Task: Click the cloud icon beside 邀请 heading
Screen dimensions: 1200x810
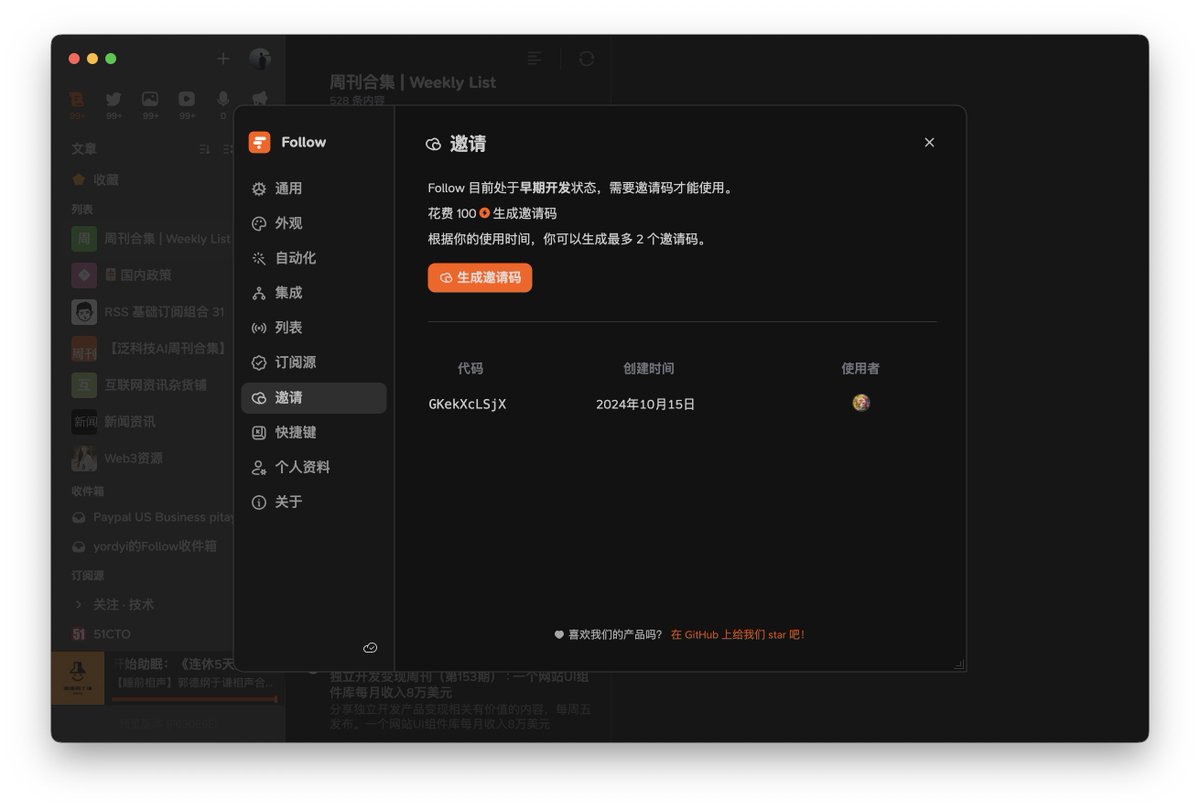Action: (434, 144)
